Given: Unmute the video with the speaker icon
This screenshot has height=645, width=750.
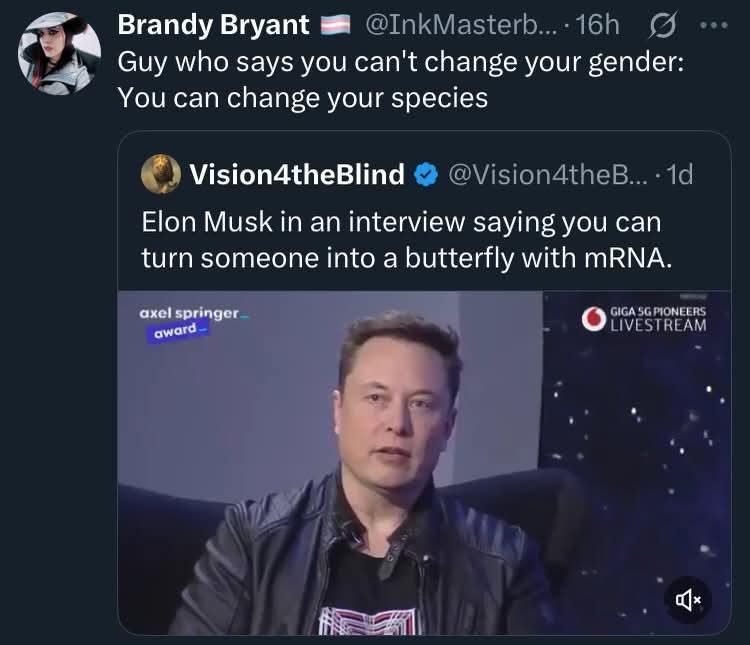Looking at the screenshot, I should (690, 598).
